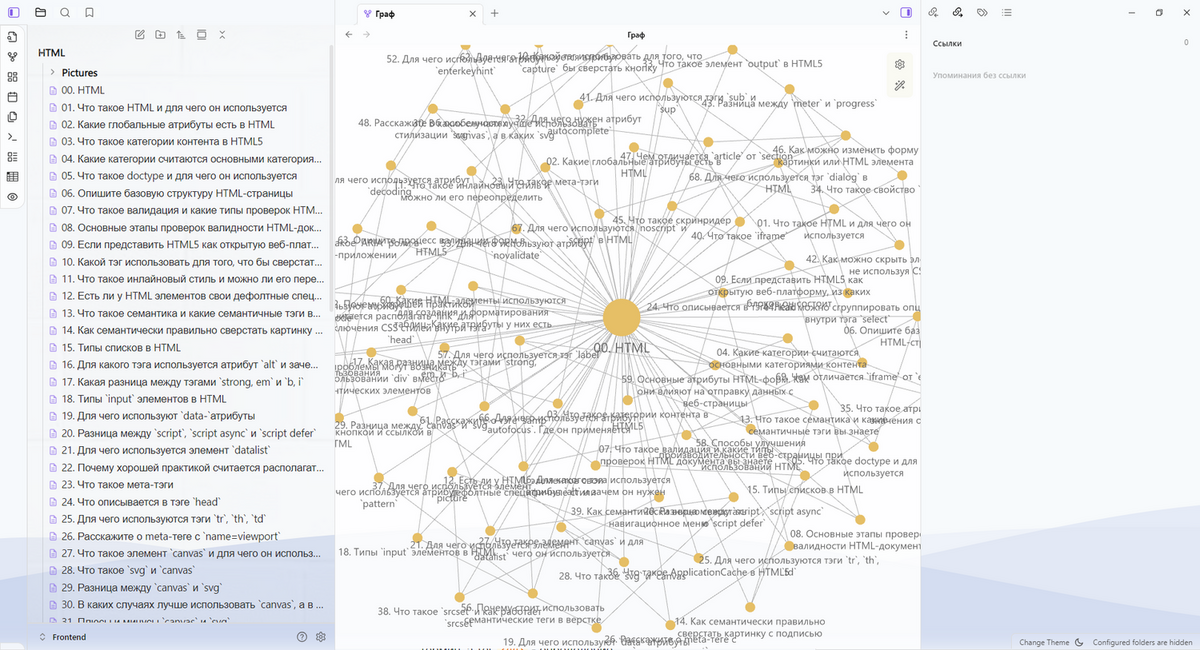Create a new folder in file explorer
The image size is (1200, 650).
[x=160, y=35]
